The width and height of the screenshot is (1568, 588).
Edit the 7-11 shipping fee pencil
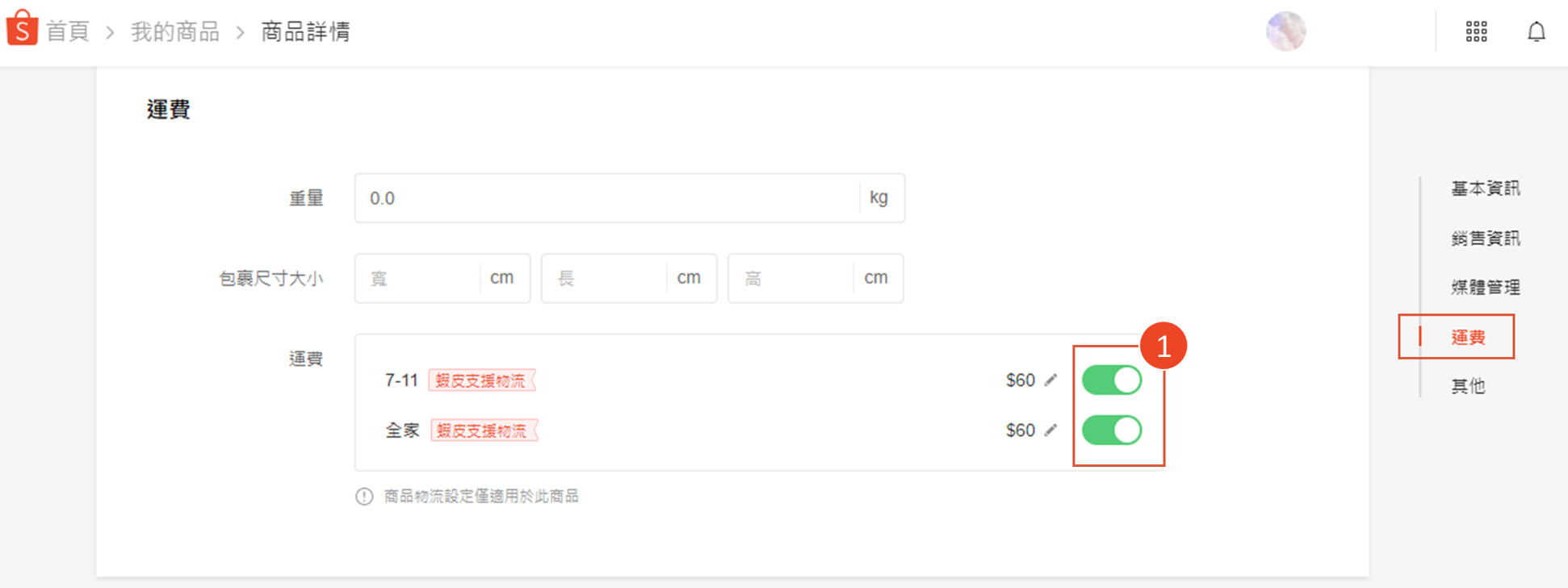[1050, 380]
